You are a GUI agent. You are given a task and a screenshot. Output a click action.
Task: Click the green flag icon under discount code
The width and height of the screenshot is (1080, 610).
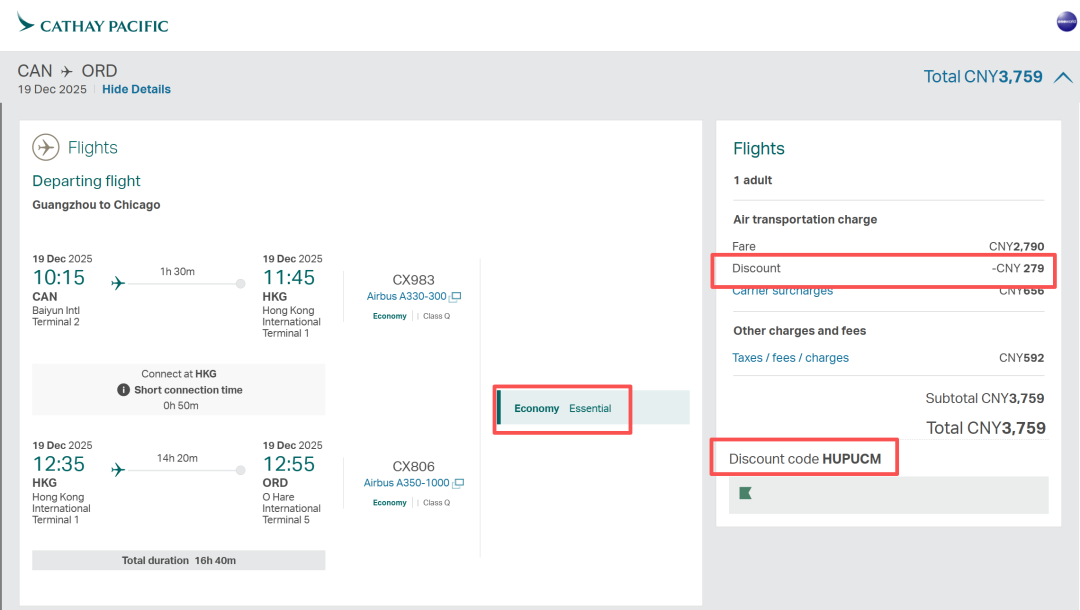[745, 493]
